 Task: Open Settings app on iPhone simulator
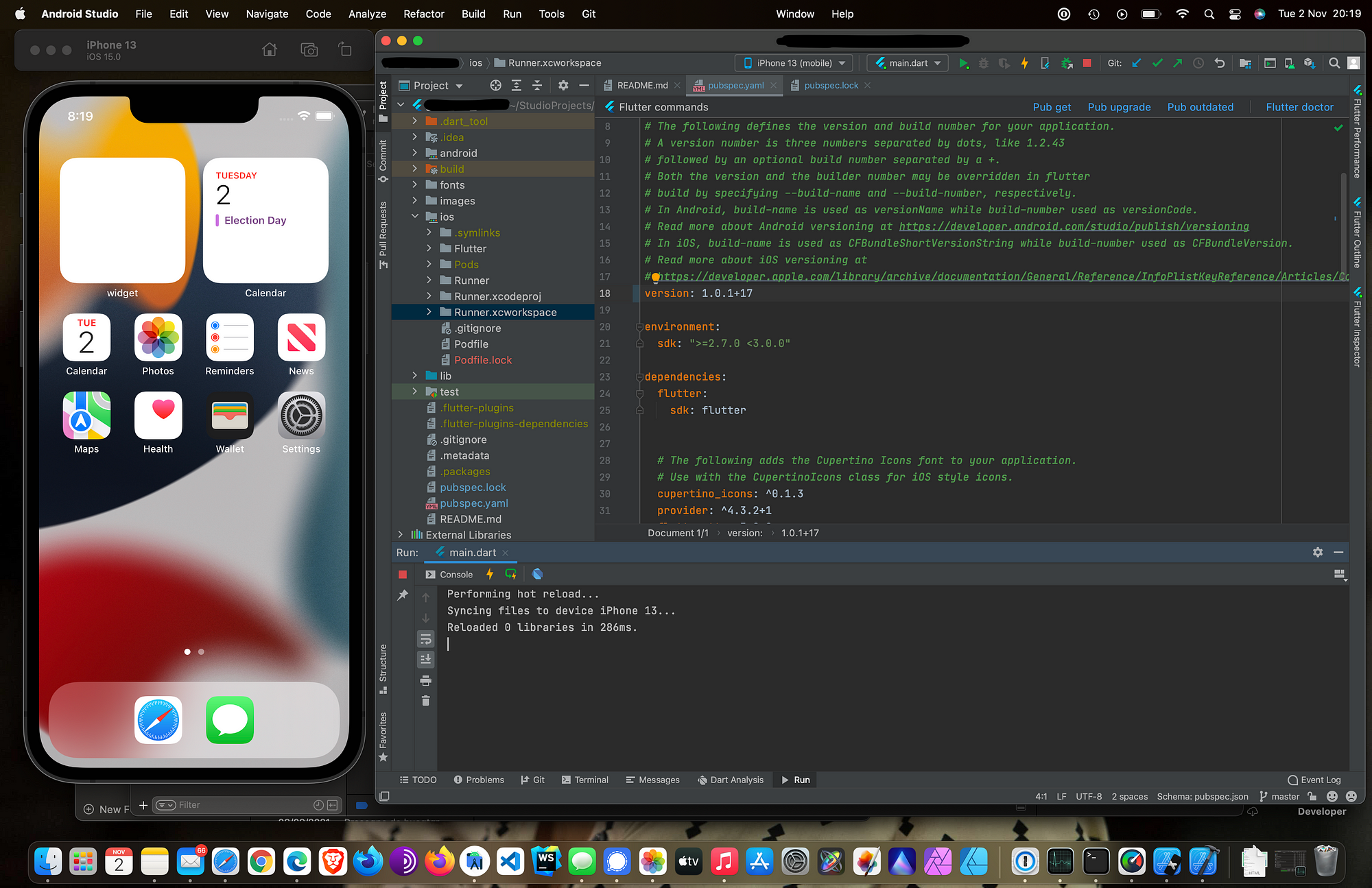[301, 416]
